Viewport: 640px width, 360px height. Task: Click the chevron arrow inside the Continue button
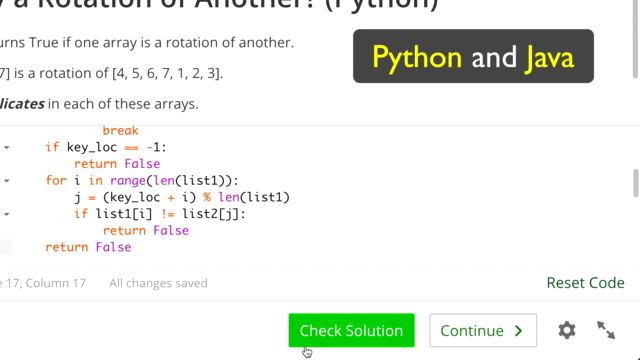point(519,331)
